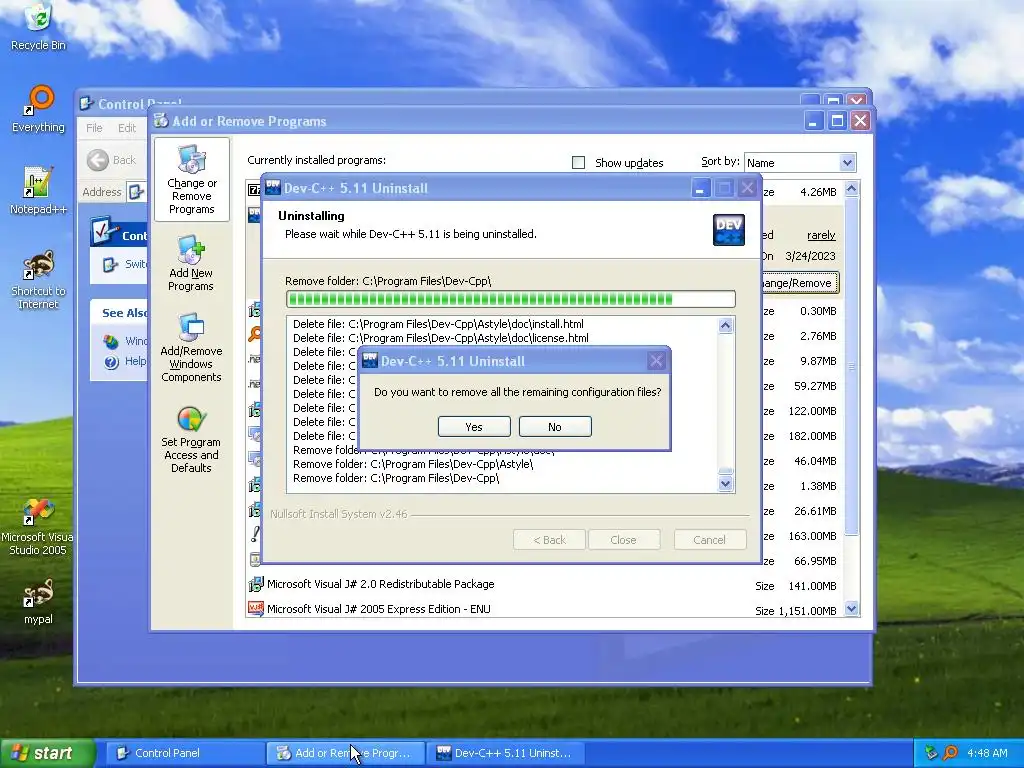Click the Change/Remove button

point(799,283)
